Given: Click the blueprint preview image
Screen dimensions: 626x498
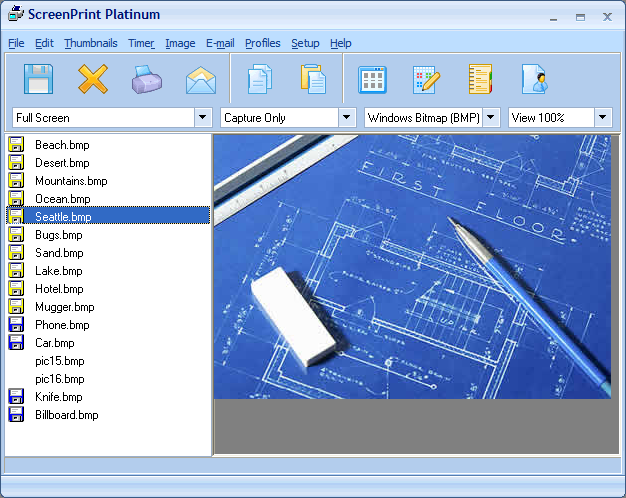Looking at the screenshot, I should point(412,266).
